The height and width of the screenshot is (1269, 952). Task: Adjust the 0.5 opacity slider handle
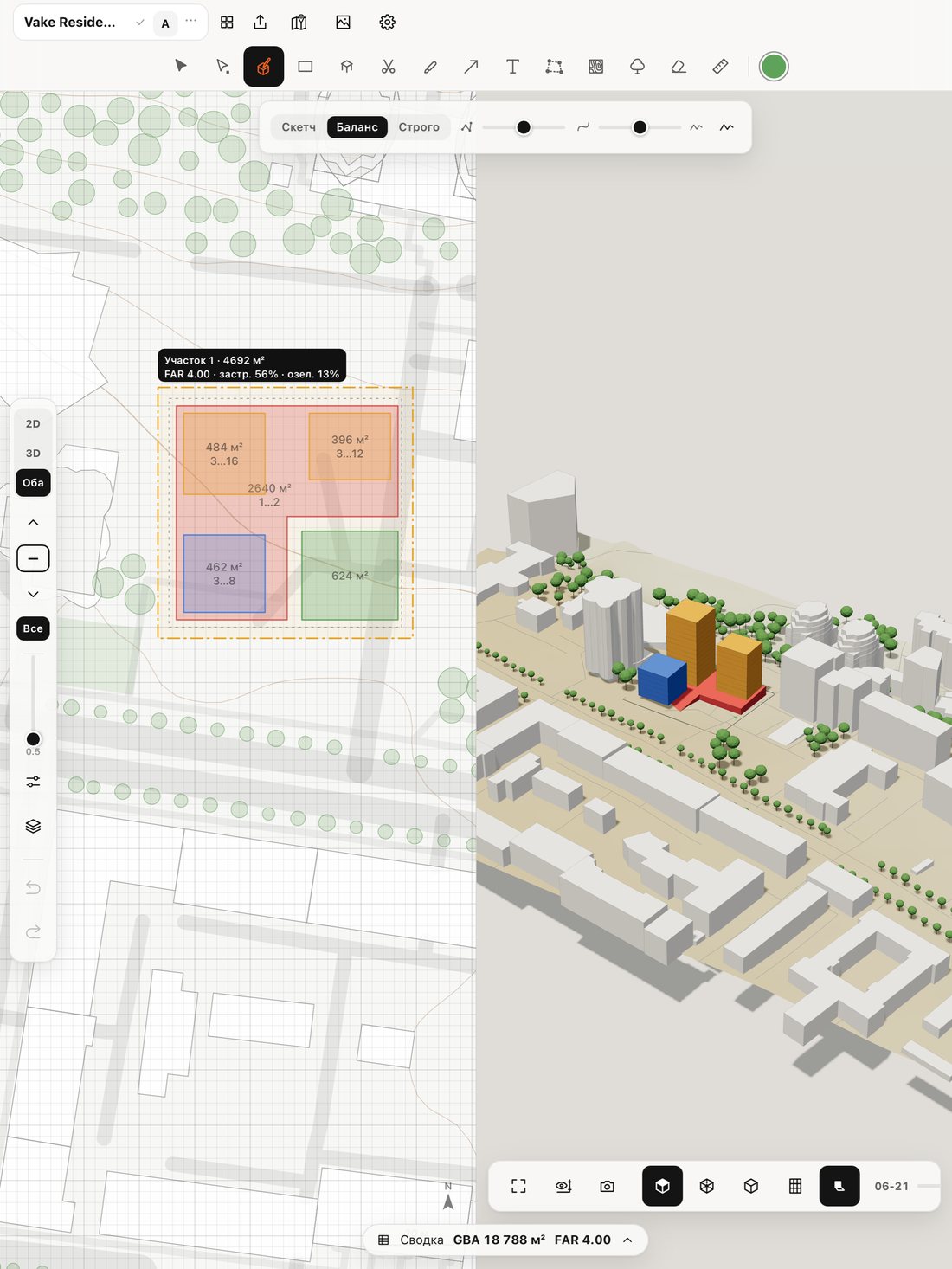[x=33, y=738]
